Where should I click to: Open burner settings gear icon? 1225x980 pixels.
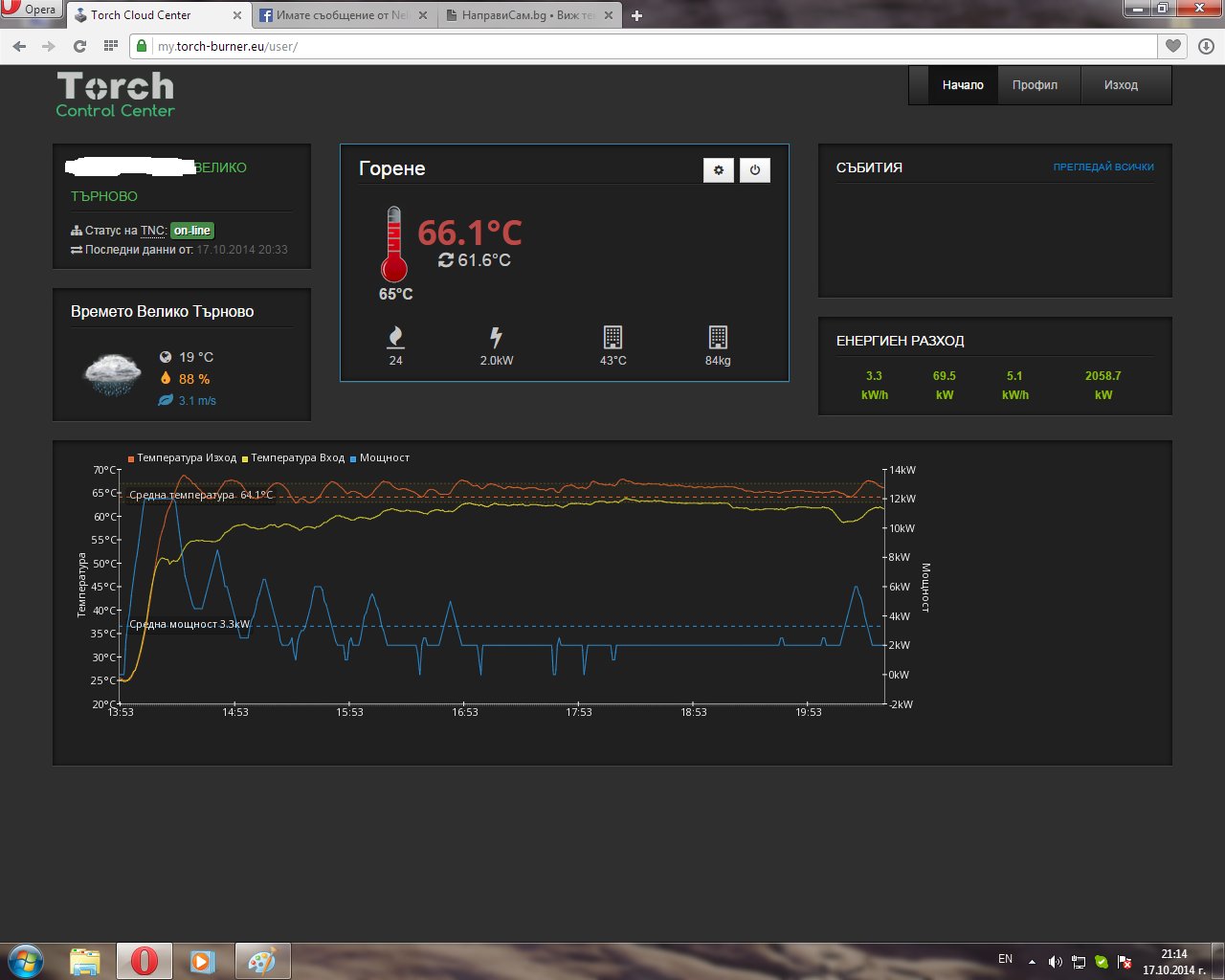pyautogui.click(x=719, y=170)
